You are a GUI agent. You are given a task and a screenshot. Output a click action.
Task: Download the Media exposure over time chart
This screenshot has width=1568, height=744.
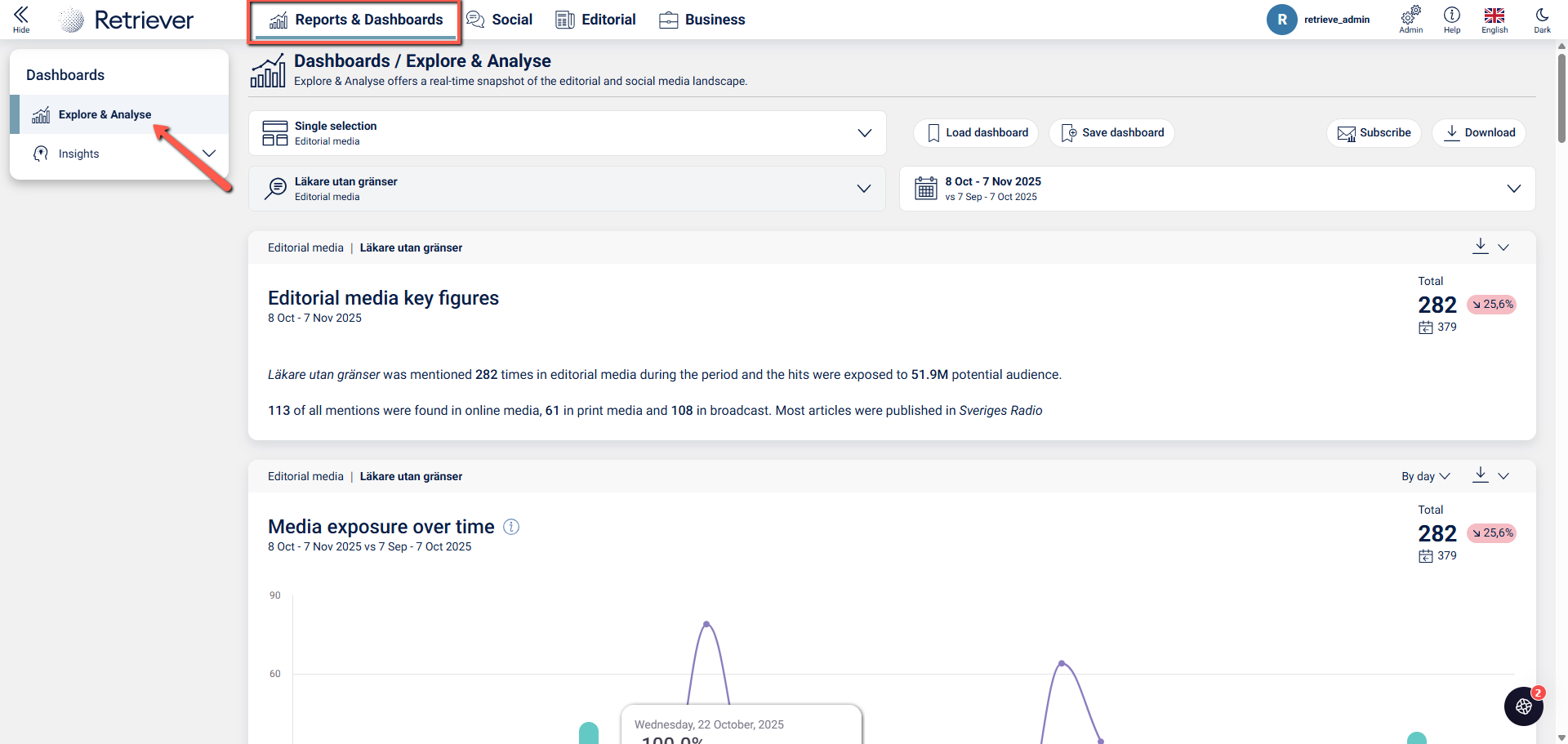(1480, 475)
